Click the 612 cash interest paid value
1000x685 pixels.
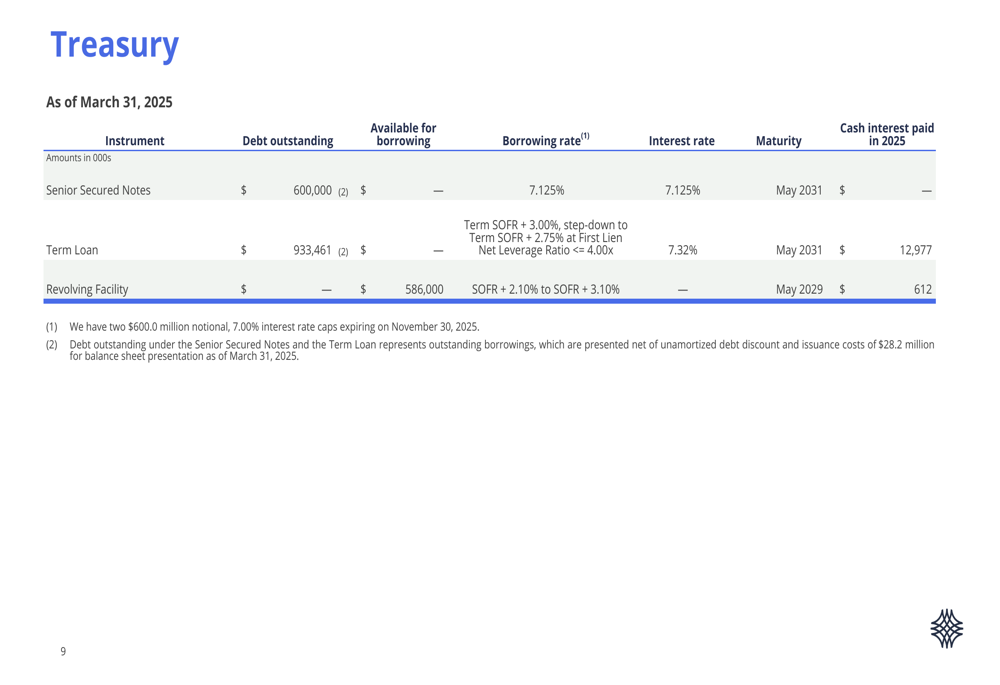[923, 290]
